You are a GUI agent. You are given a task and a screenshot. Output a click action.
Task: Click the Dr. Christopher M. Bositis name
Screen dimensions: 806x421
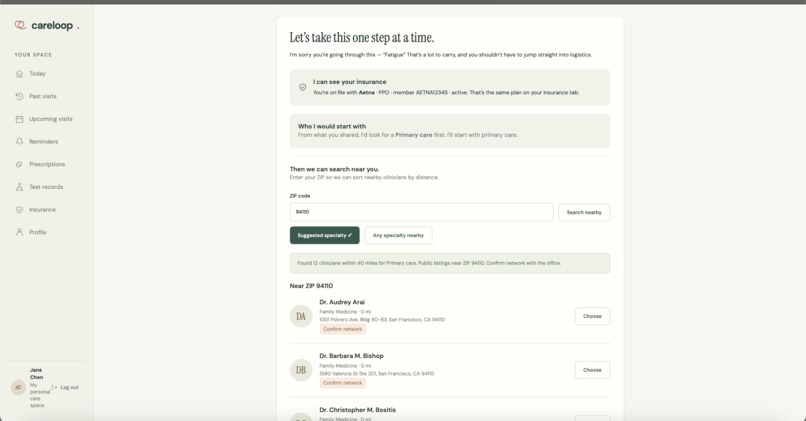[357, 410]
